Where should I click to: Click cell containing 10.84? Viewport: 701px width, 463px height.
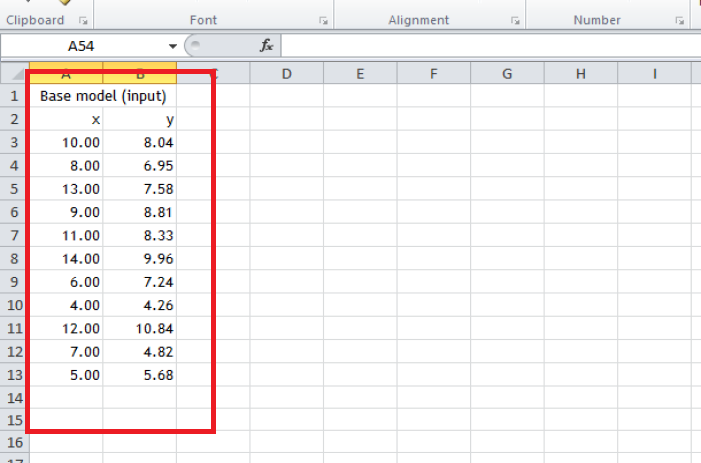click(x=140, y=328)
